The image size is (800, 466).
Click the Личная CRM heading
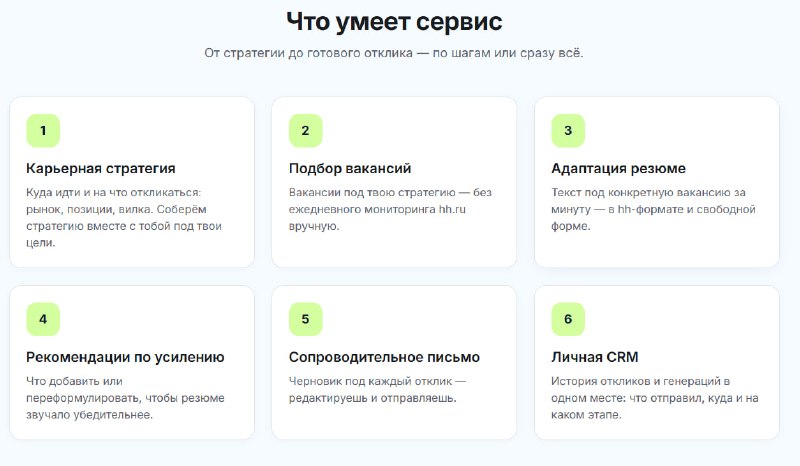[594, 357]
